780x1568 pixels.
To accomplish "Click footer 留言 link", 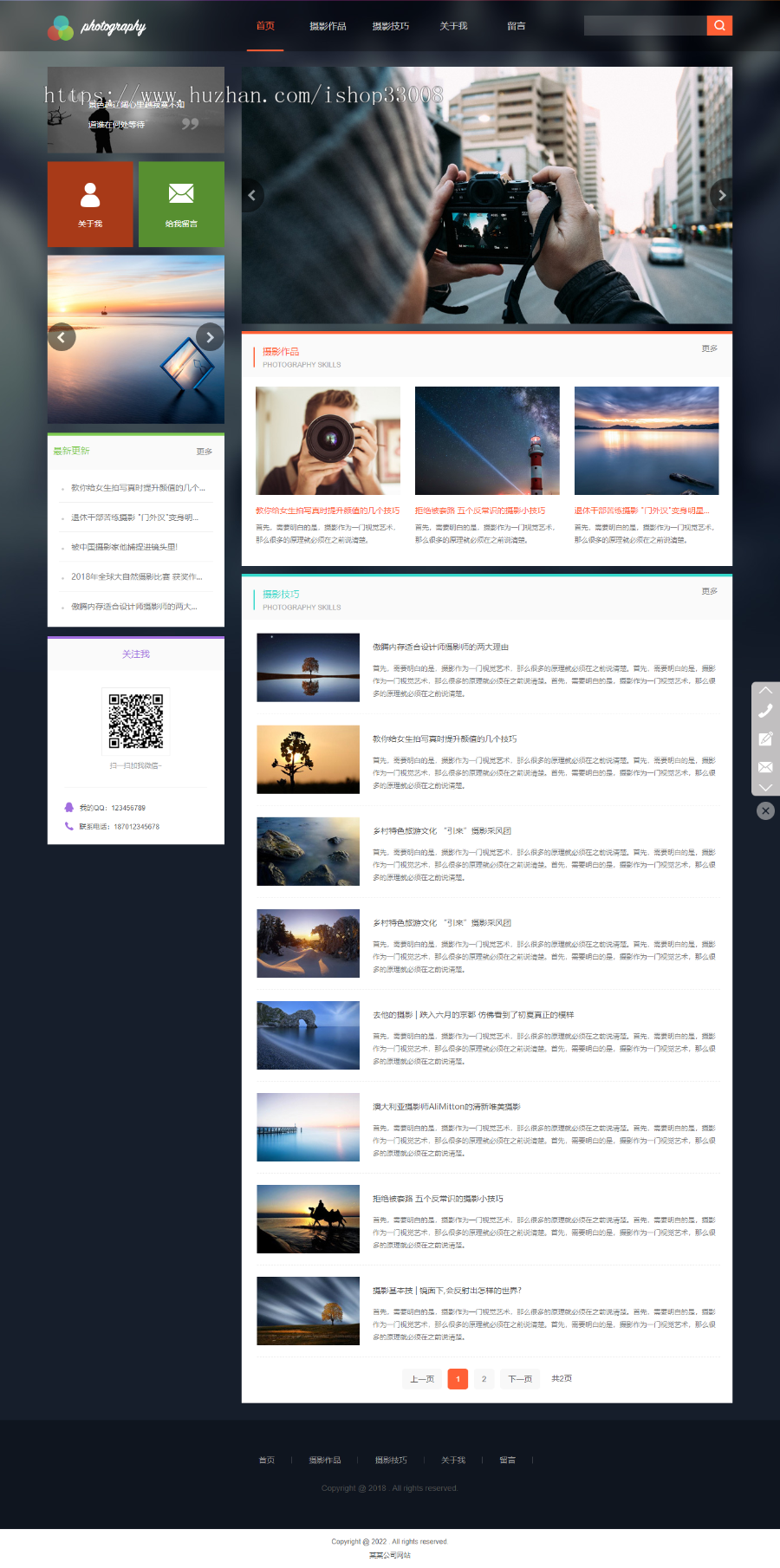I will [x=508, y=1460].
